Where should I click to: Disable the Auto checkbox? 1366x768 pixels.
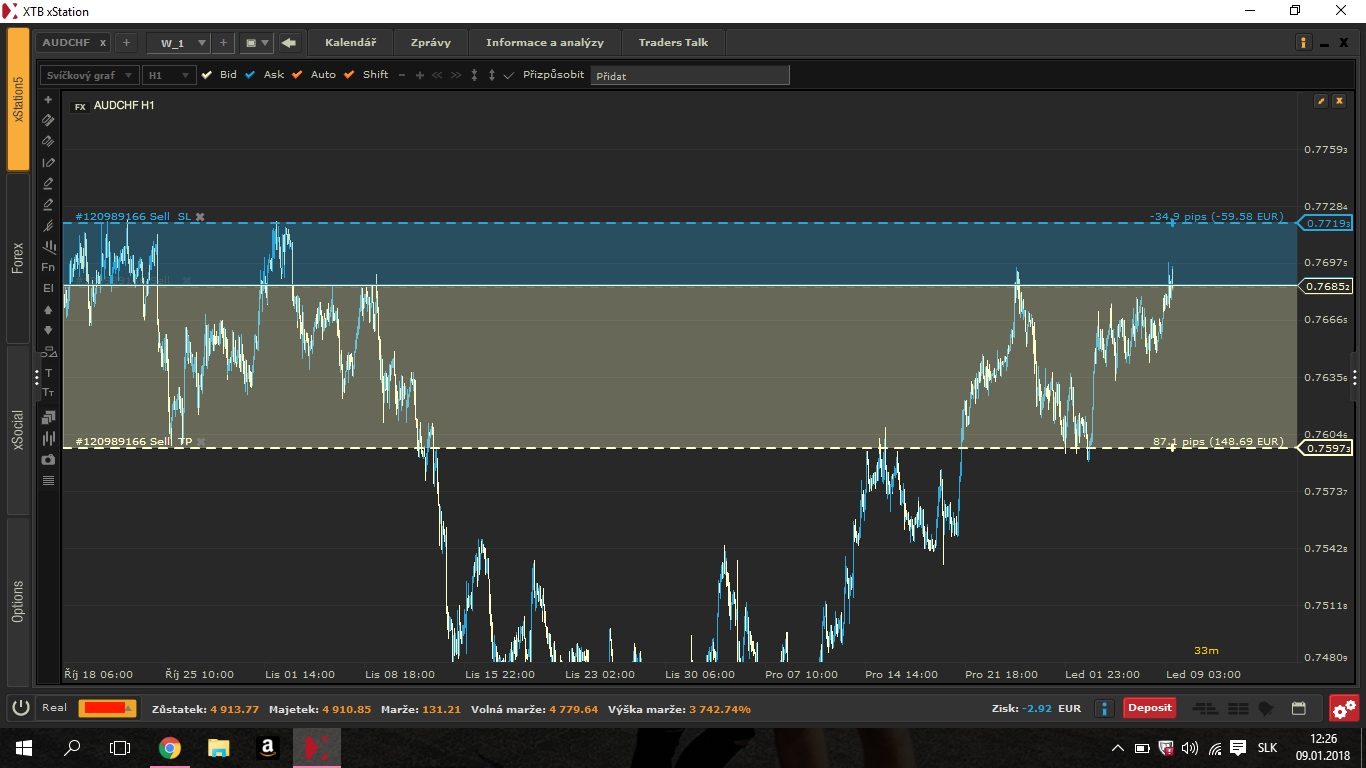(x=297, y=75)
